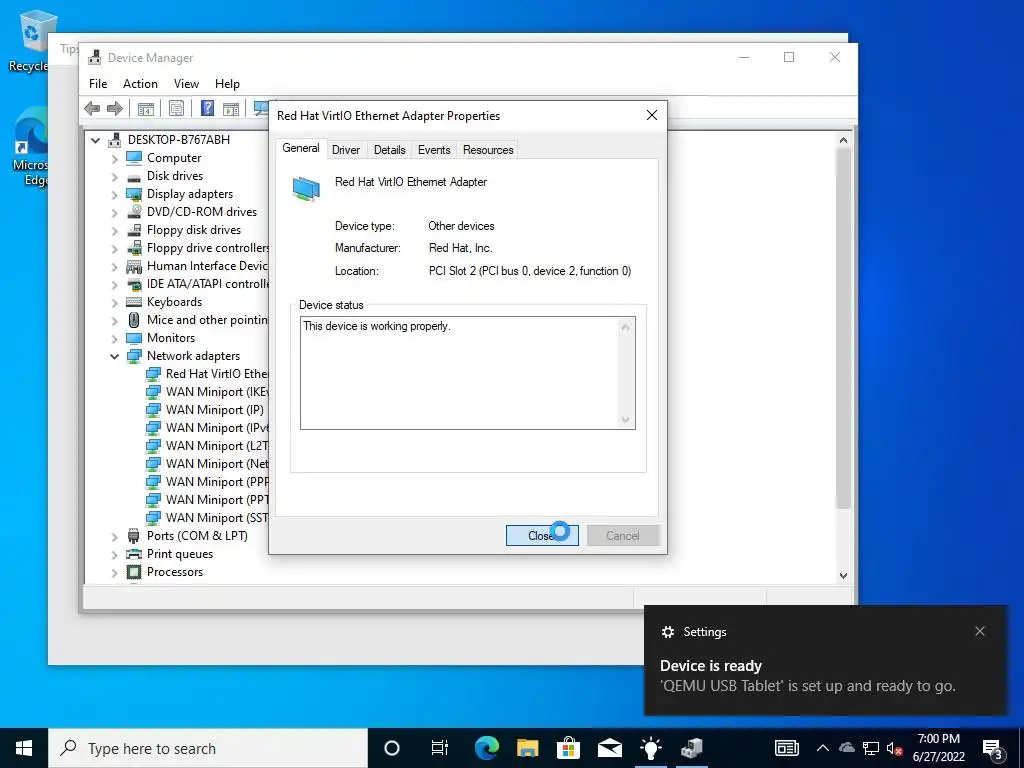Dismiss the Settings notification toast
1024x768 pixels.
[980, 631]
